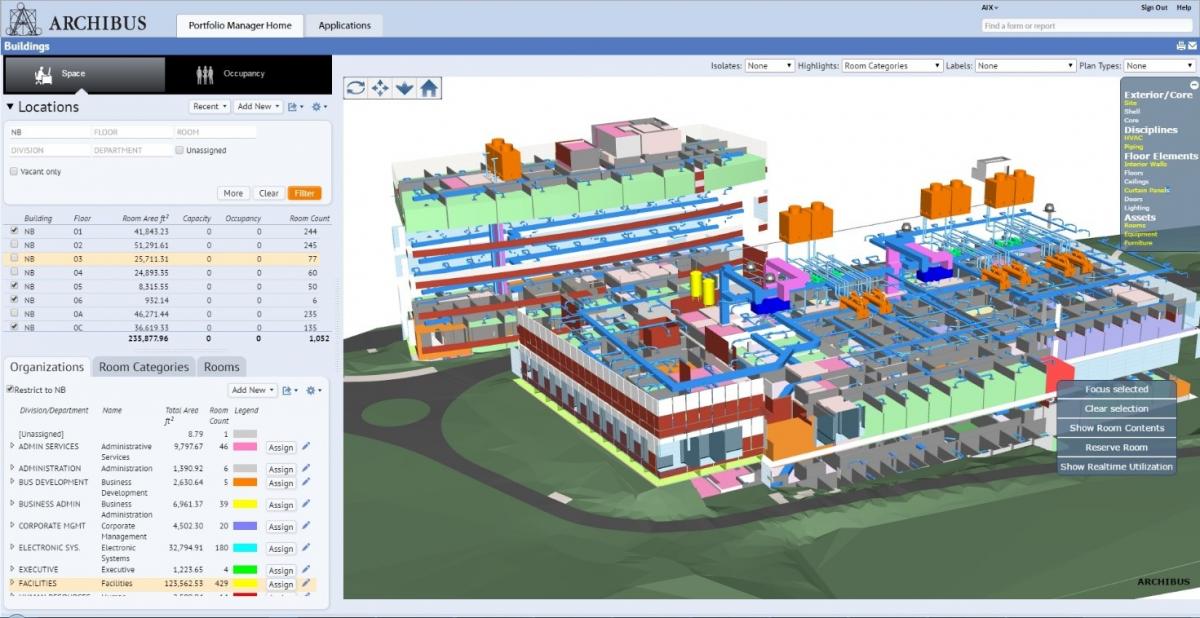Select the Space tab
The image size is (1200, 618).
tap(85, 74)
